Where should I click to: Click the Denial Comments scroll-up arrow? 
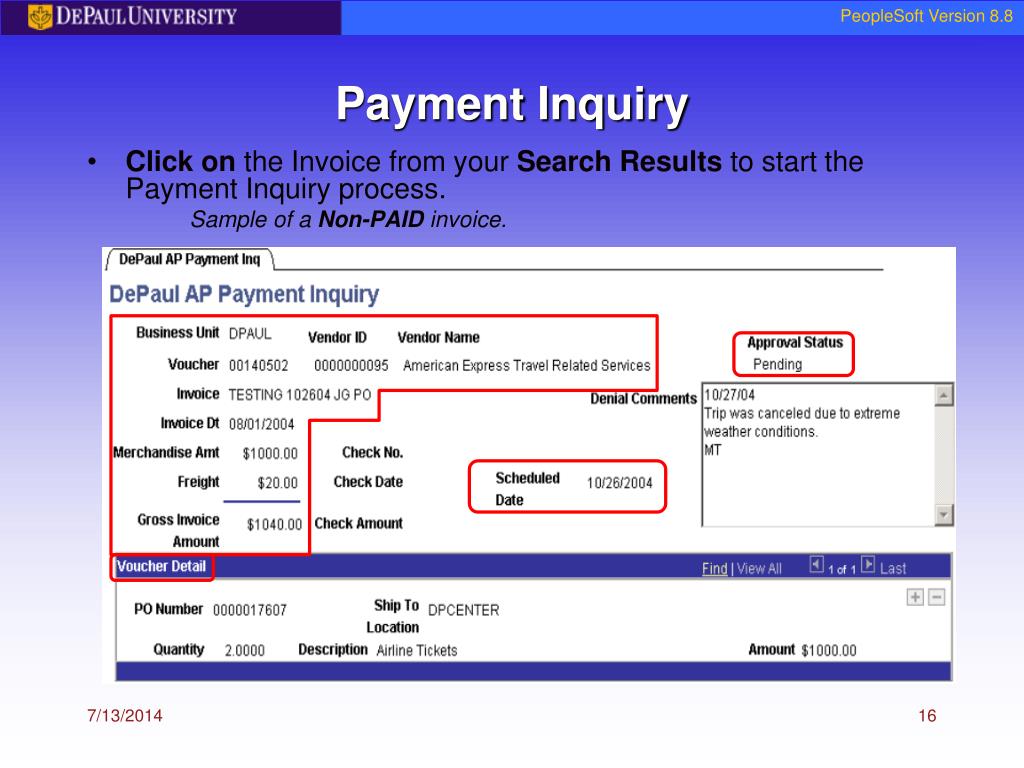[x=944, y=396]
